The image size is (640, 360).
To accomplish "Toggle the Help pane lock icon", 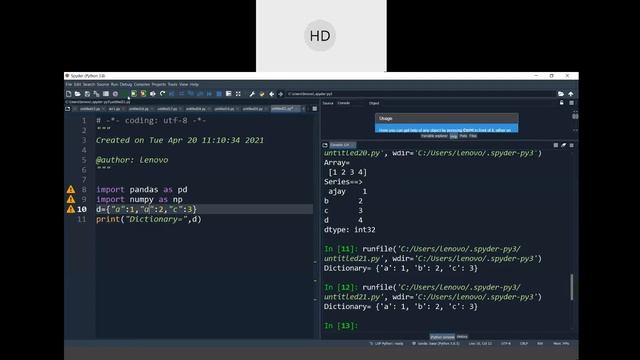I will [562, 103].
